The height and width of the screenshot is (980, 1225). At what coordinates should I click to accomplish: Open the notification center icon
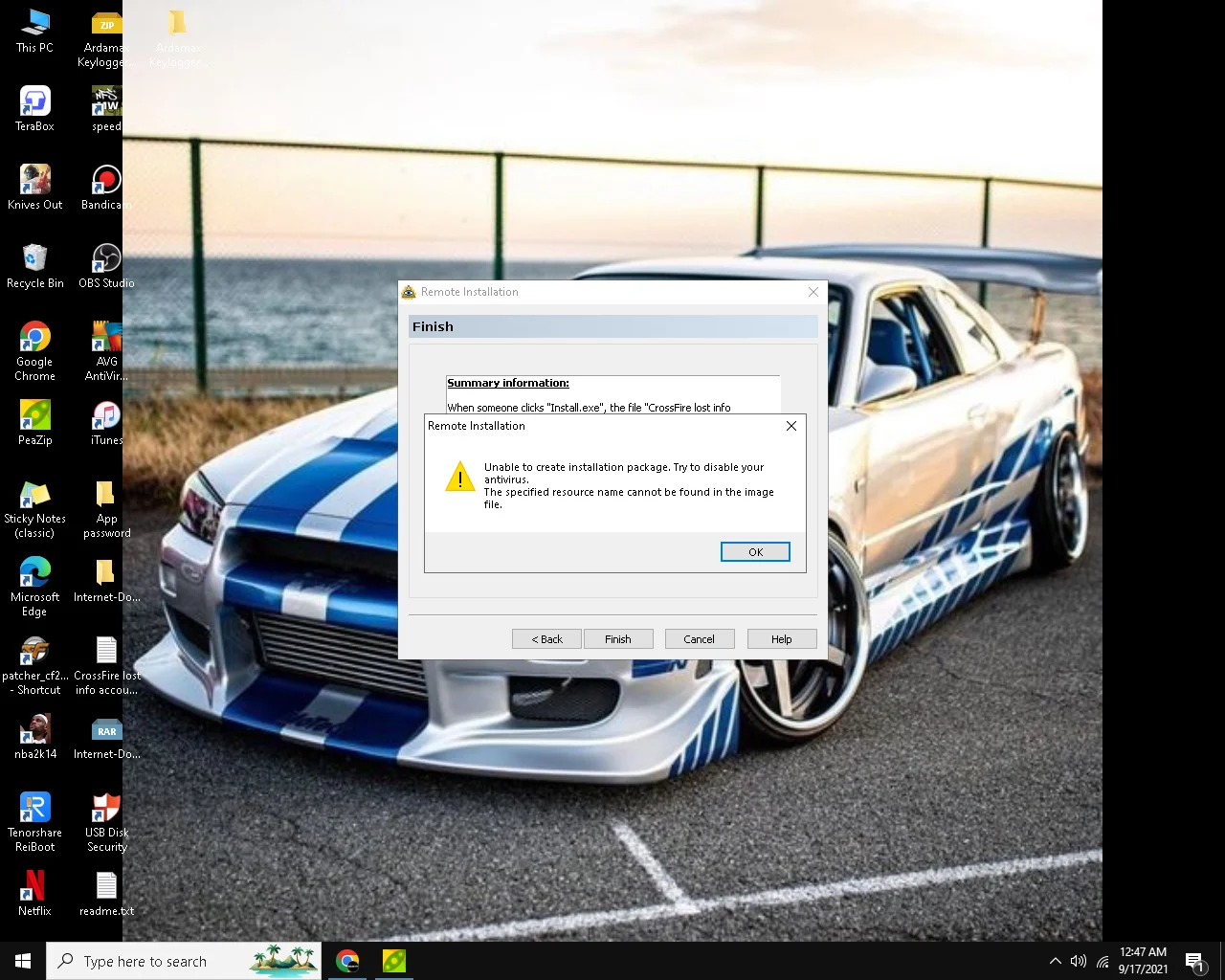[1194, 961]
